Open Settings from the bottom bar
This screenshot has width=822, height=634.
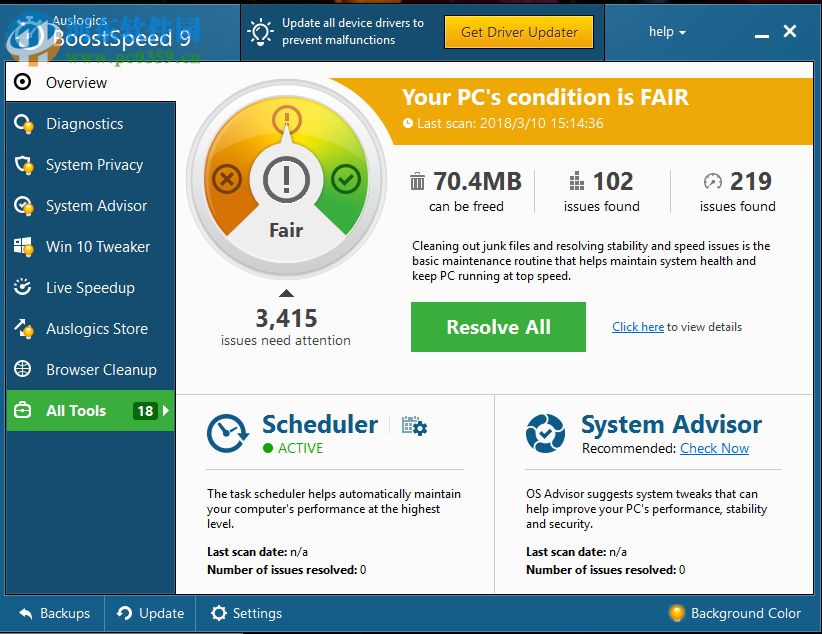246,613
